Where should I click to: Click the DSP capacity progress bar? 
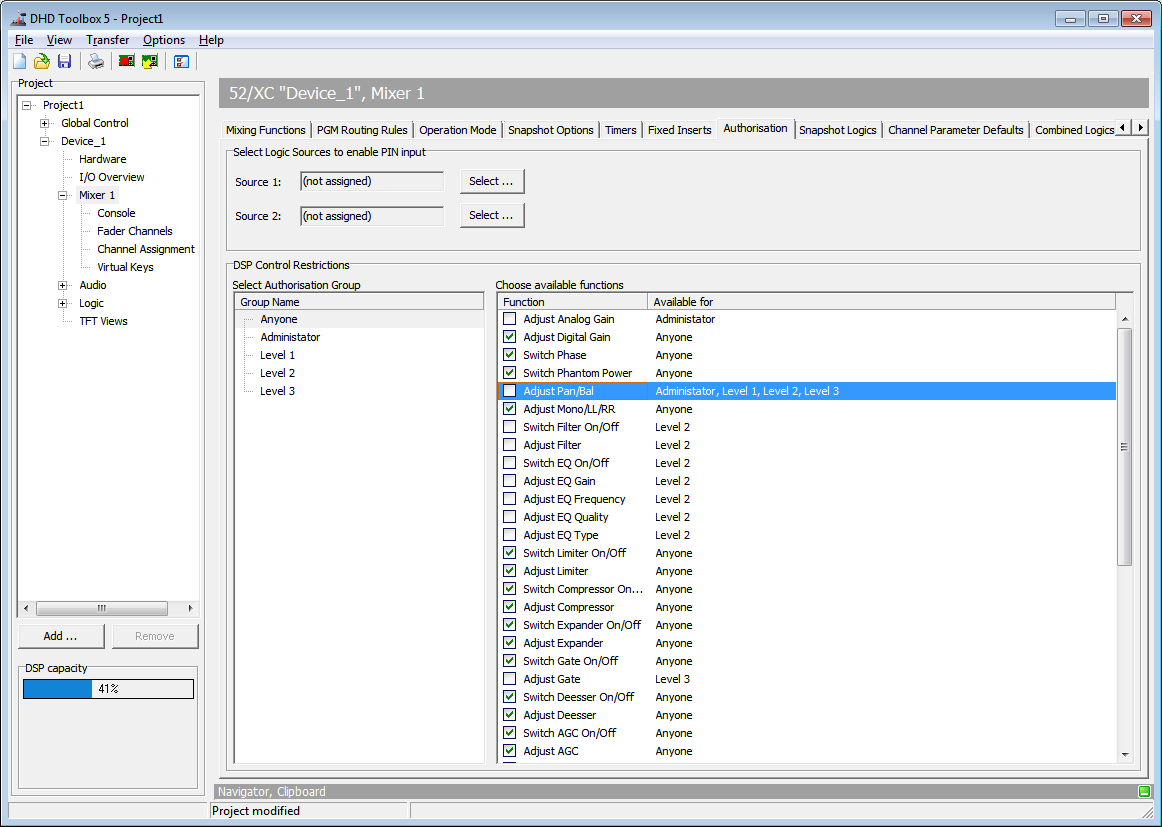pos(108,689)
